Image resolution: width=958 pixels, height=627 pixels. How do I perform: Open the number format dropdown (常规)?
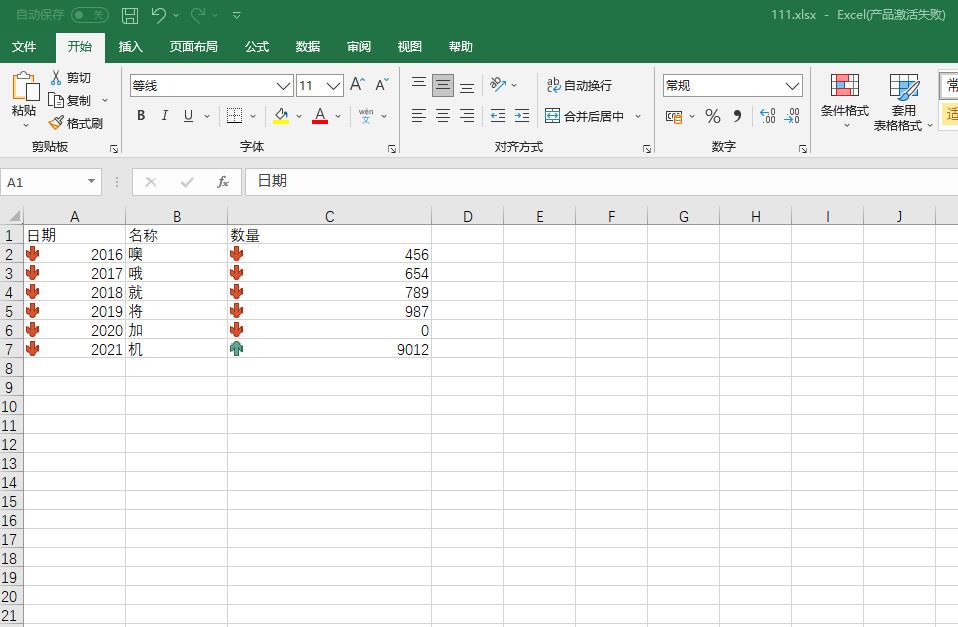(x=792, y=86)
